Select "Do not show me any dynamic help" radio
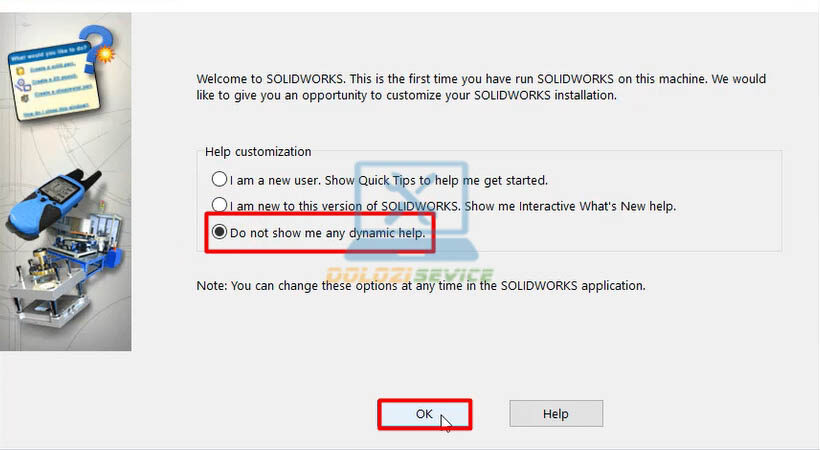 pyautogui.click(x=219, y=232)
